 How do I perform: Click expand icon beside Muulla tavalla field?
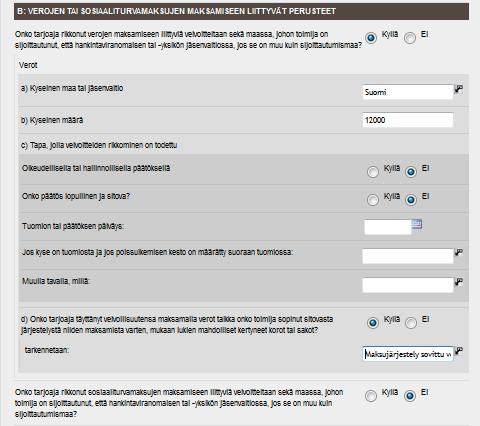459,282
